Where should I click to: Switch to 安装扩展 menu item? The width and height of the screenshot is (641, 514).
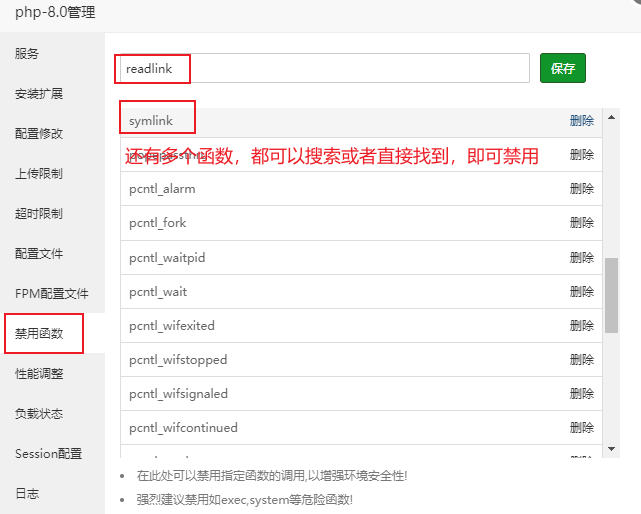(39, 93)
